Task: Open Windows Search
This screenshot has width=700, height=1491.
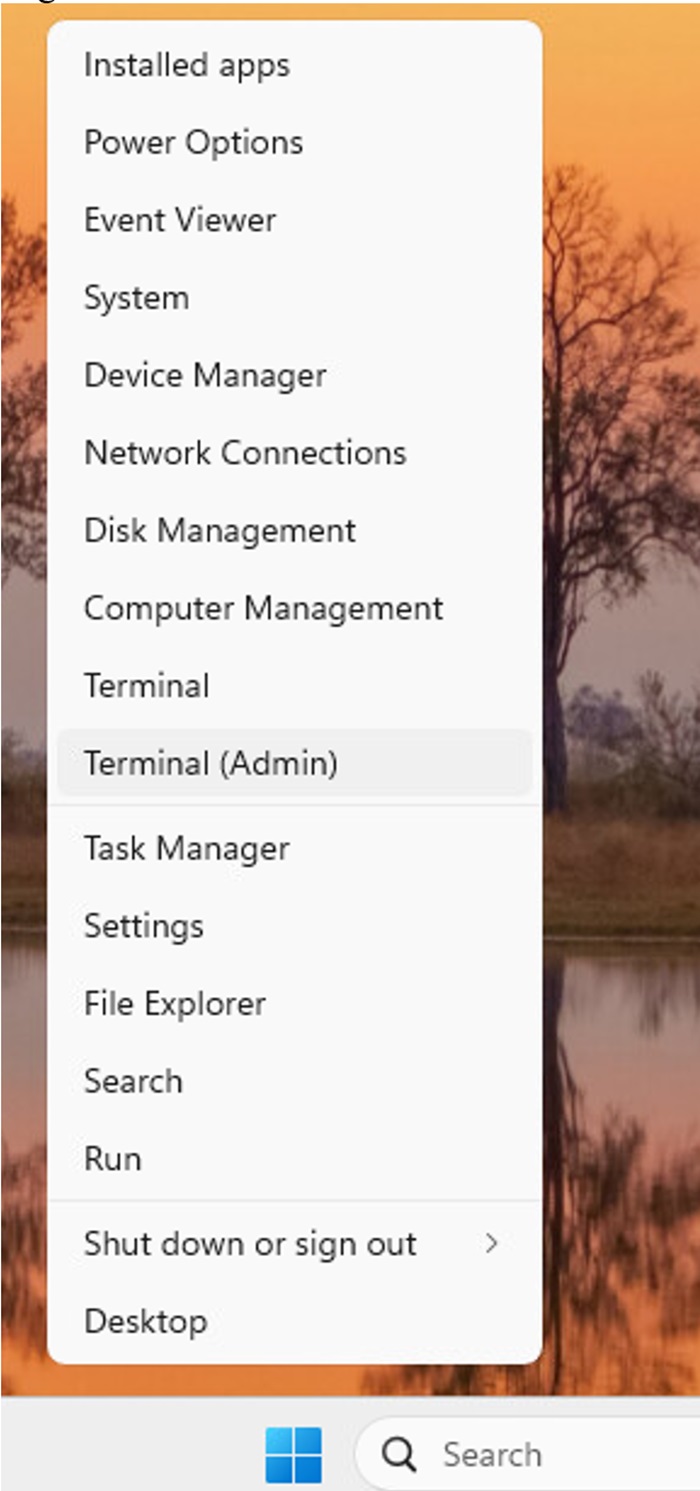Action: pos(134,1081)
